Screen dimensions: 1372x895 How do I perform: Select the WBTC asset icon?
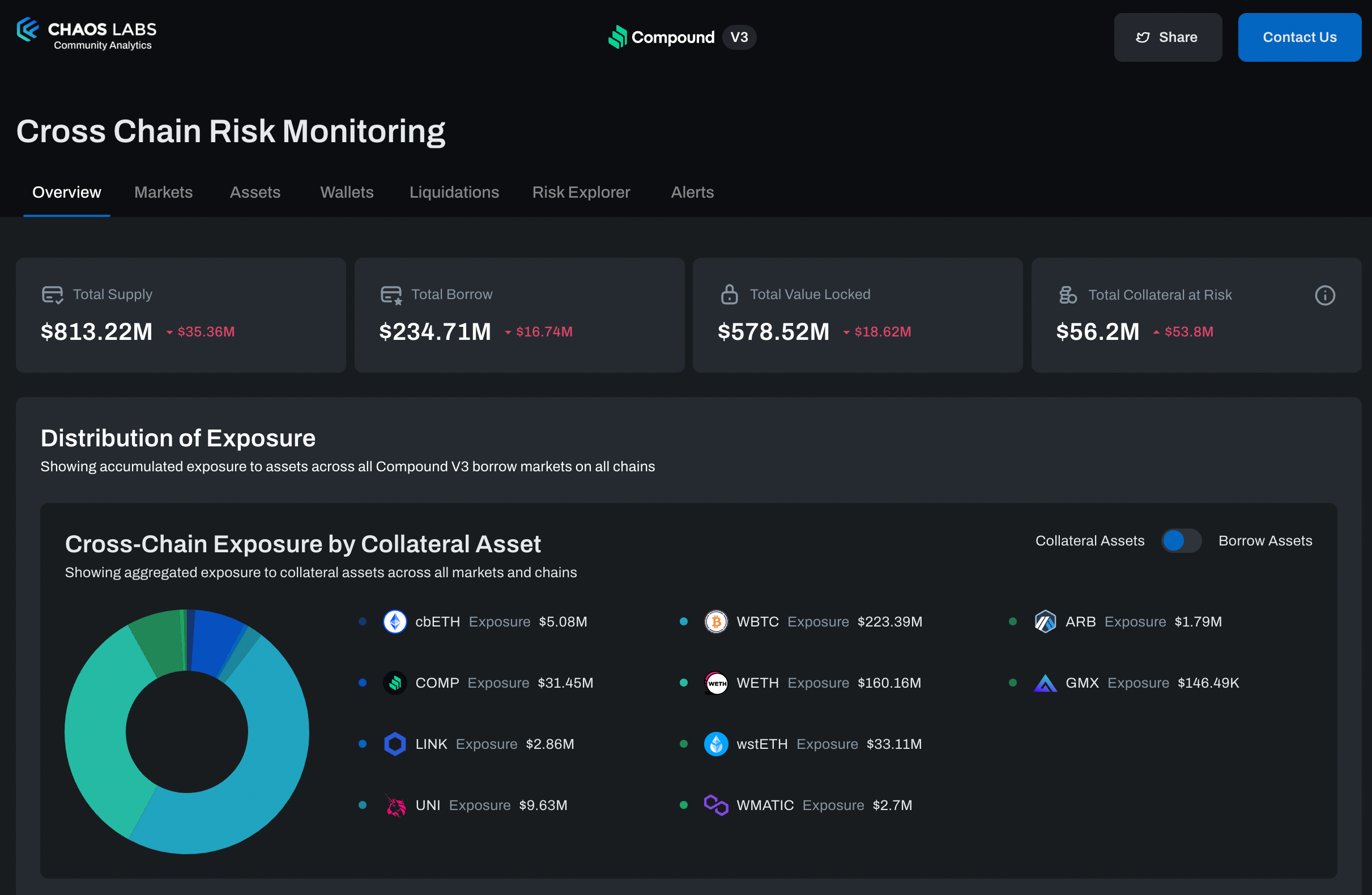click(716, 621)
